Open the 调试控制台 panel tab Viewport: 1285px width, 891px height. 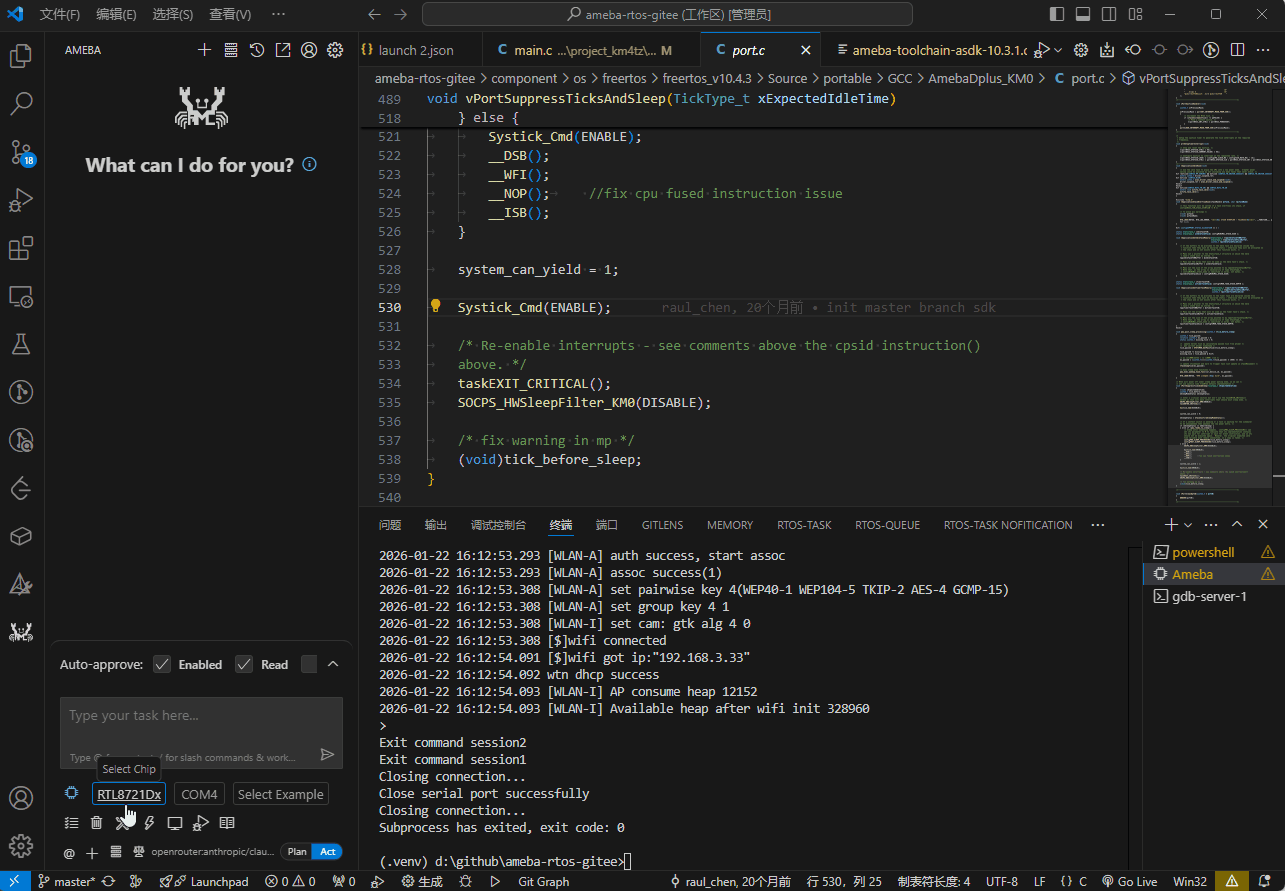point(498,525)
